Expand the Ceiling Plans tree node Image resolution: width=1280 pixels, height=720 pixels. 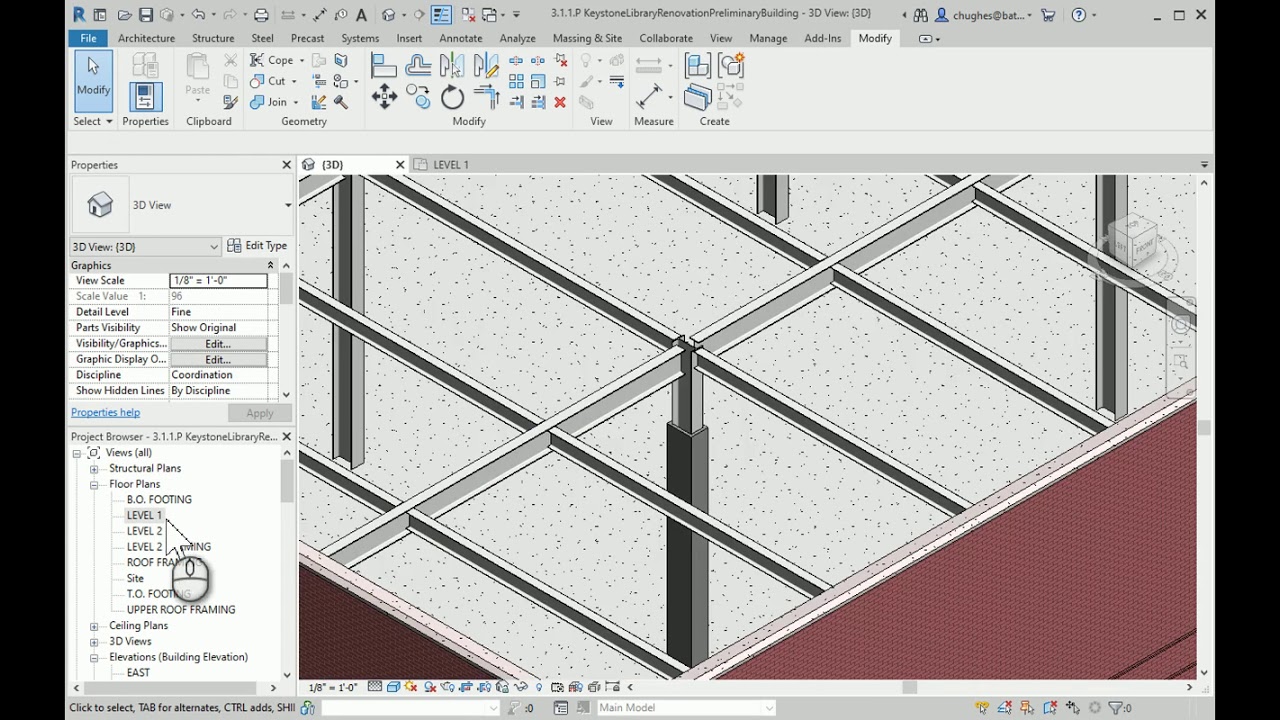point(94,626)
